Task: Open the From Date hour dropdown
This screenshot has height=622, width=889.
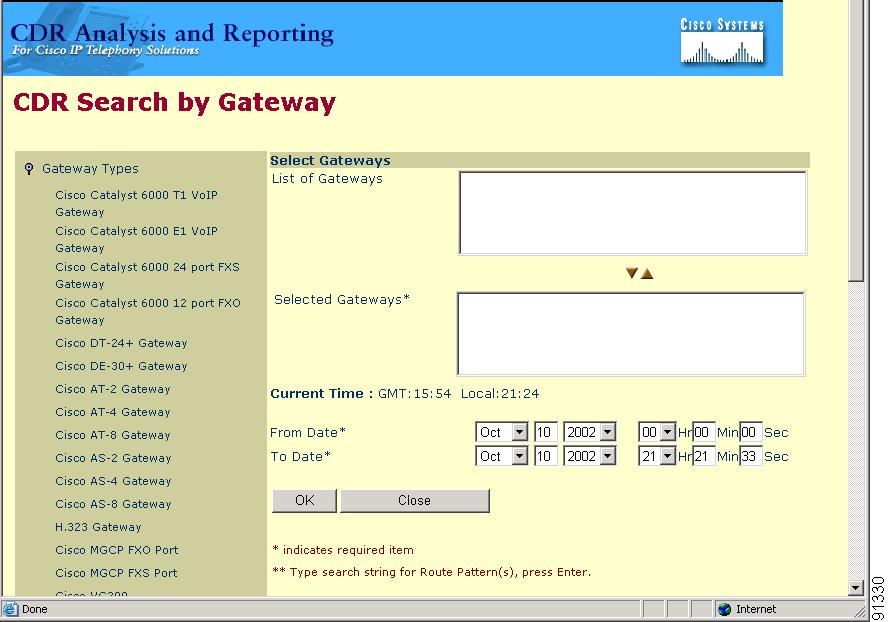Action: click(667, 432)
